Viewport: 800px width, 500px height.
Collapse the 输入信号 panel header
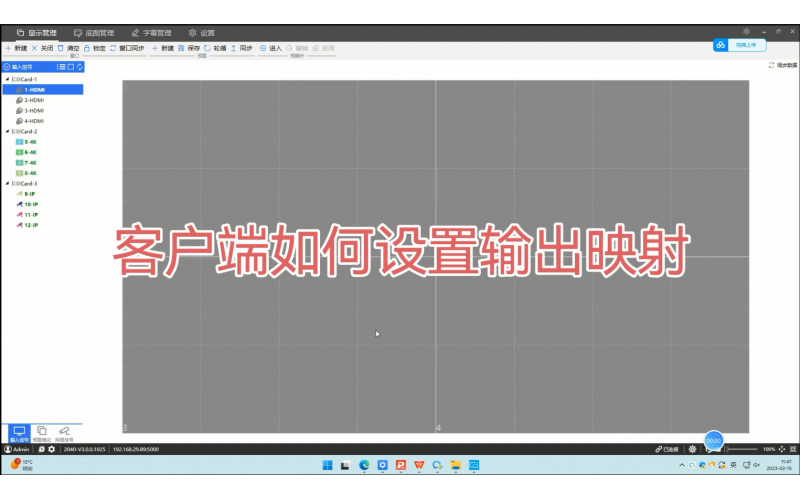7,67
